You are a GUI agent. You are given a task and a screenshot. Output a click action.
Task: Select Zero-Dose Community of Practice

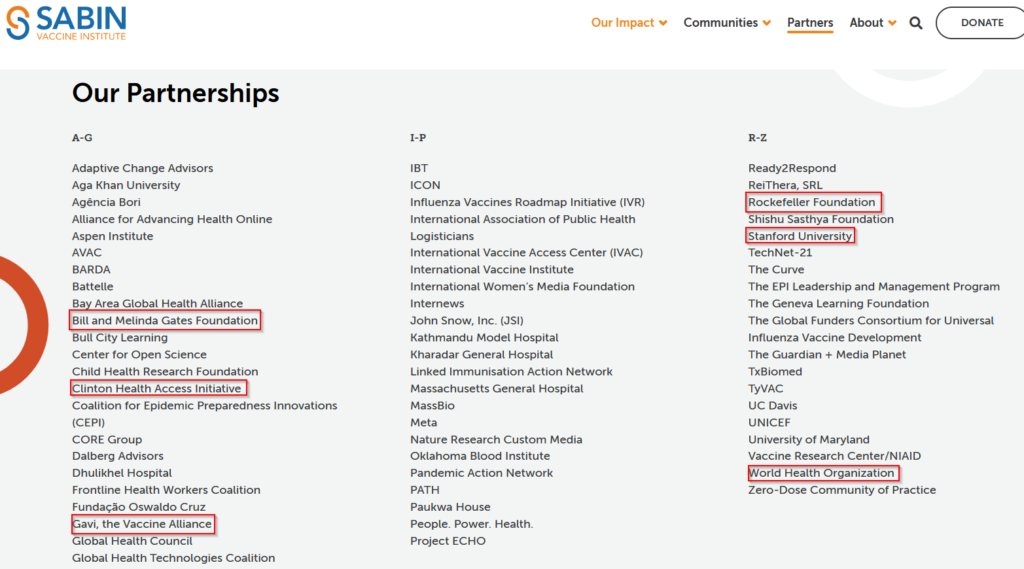click(x=842, y=489)
